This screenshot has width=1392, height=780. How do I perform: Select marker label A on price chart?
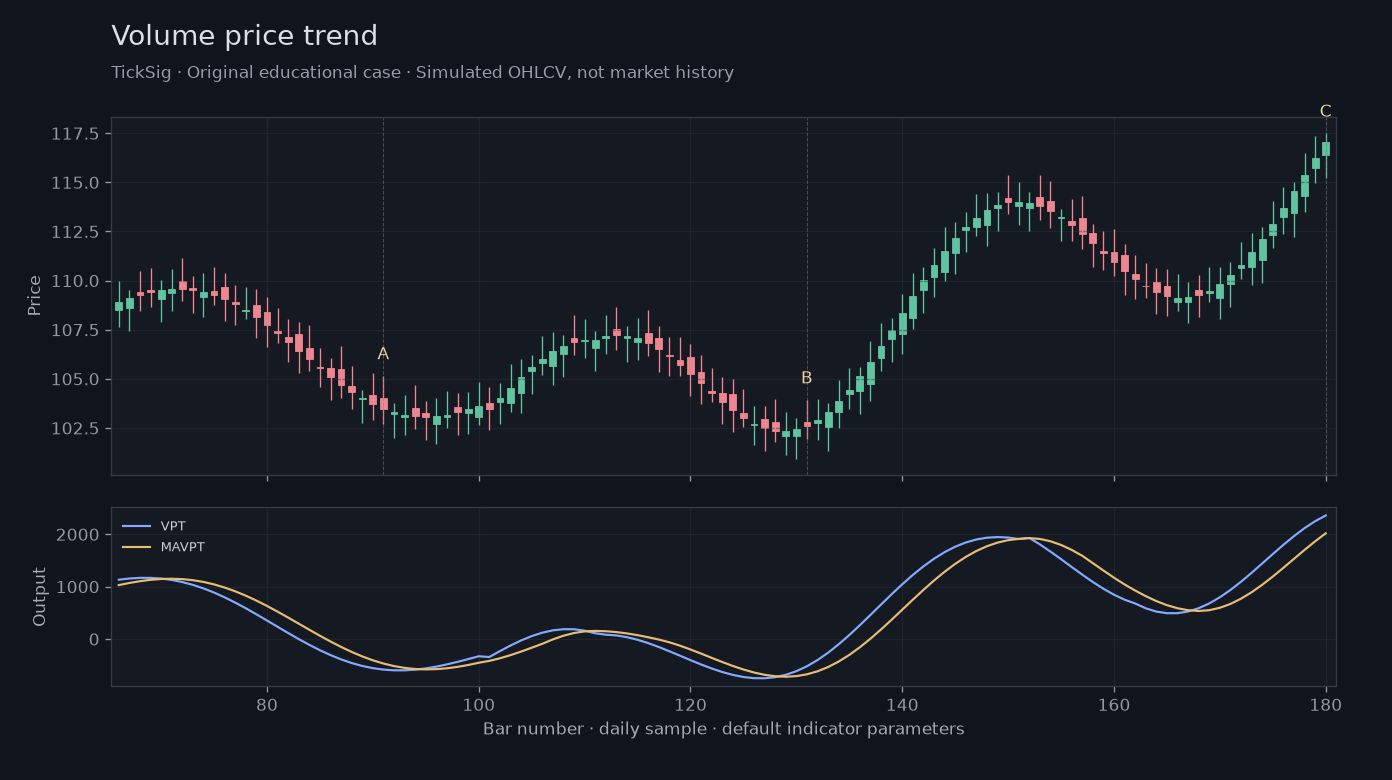point(383,354)
